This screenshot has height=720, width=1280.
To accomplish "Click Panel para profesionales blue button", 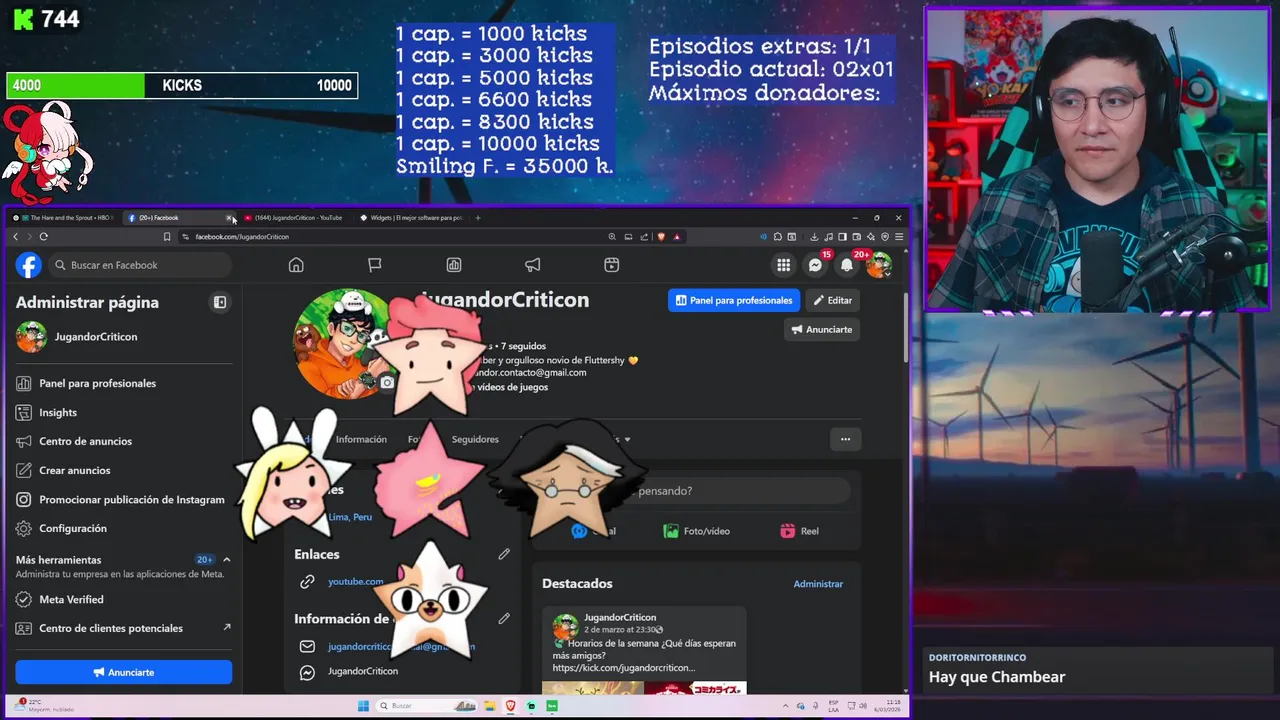I will click(734, 300).
